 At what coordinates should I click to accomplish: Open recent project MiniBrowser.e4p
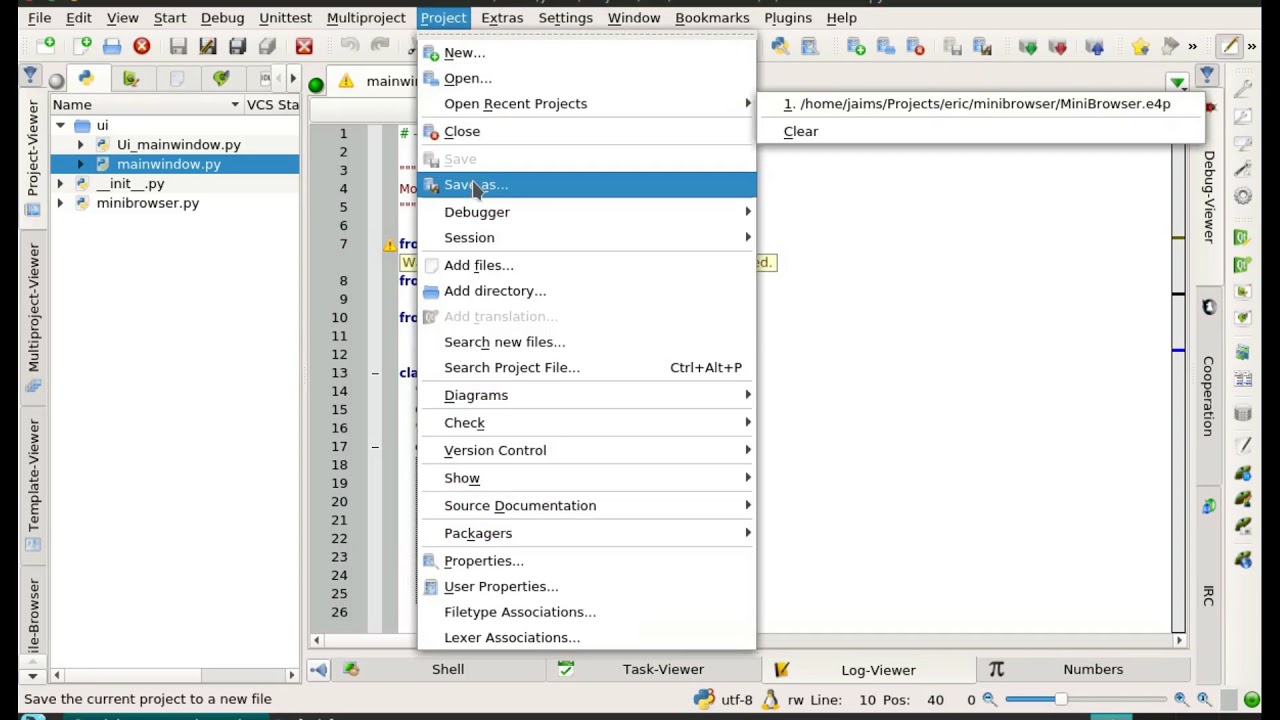(979, 104)
